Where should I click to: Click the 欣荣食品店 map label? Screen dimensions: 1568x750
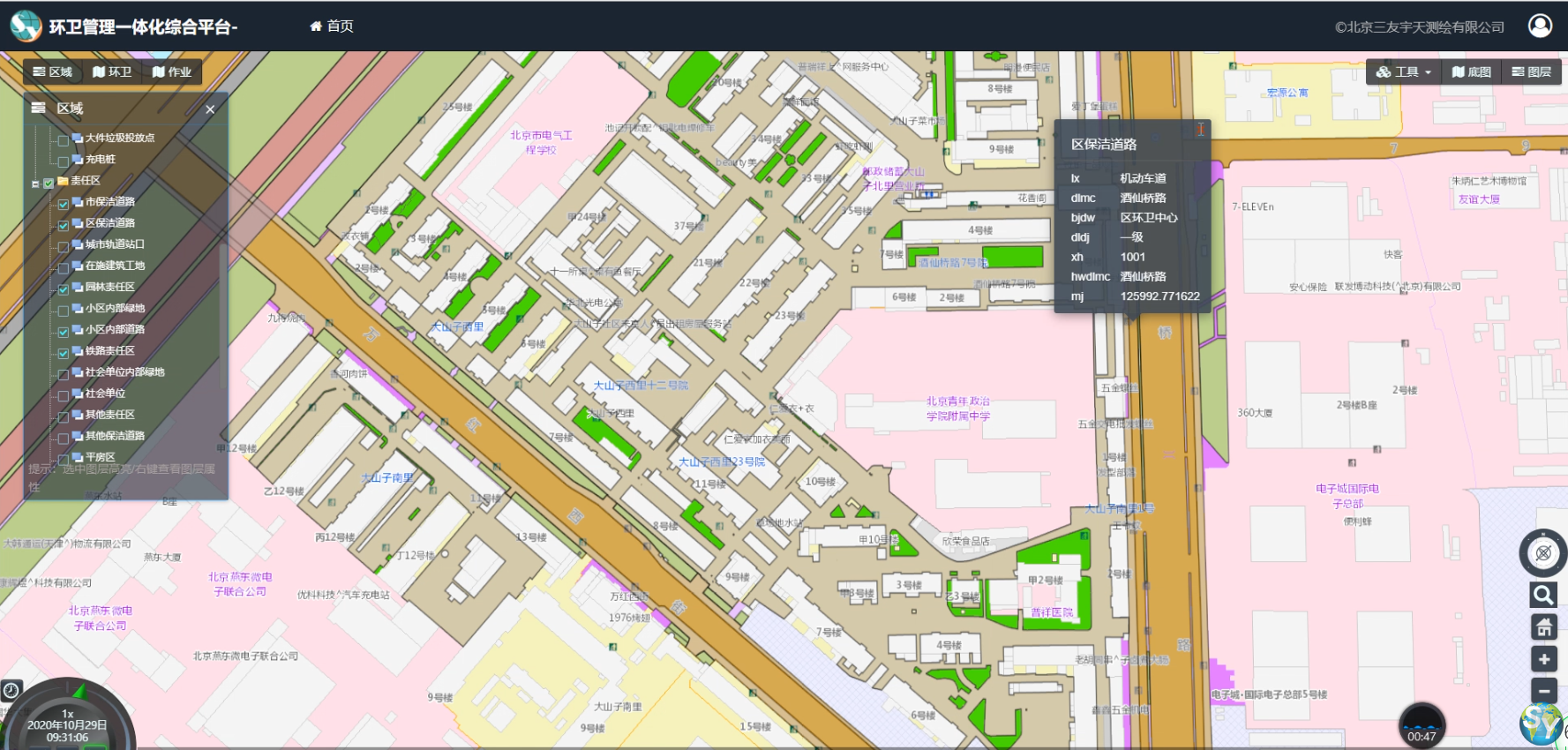(x=965, y=541)
